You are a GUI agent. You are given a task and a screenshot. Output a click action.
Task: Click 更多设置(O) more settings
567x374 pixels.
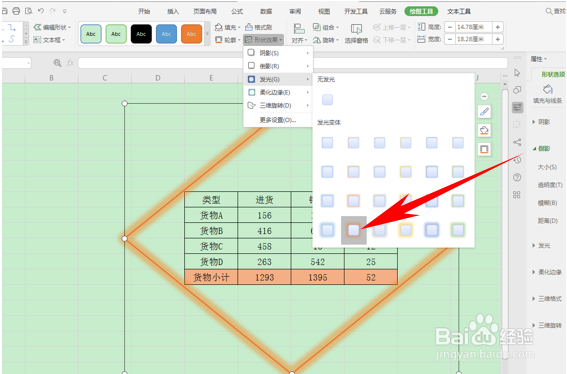tap(278, 120)
